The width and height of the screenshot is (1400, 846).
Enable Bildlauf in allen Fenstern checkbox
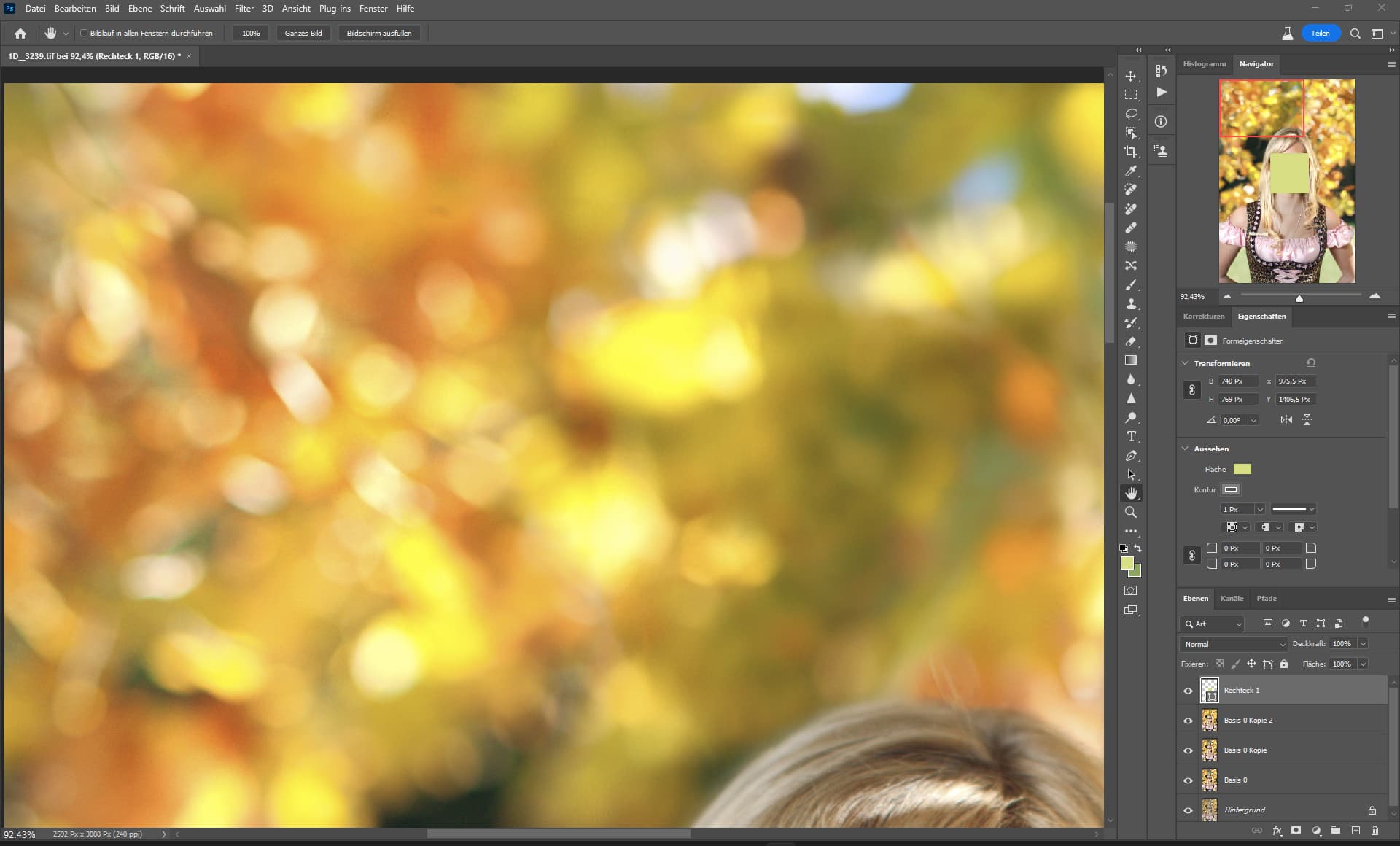(84, 33)
